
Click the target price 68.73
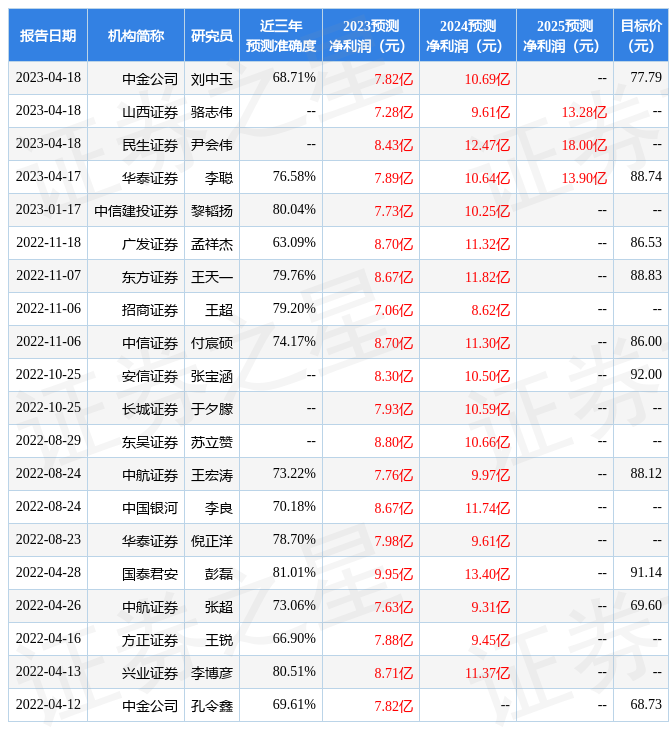(646, 705)
